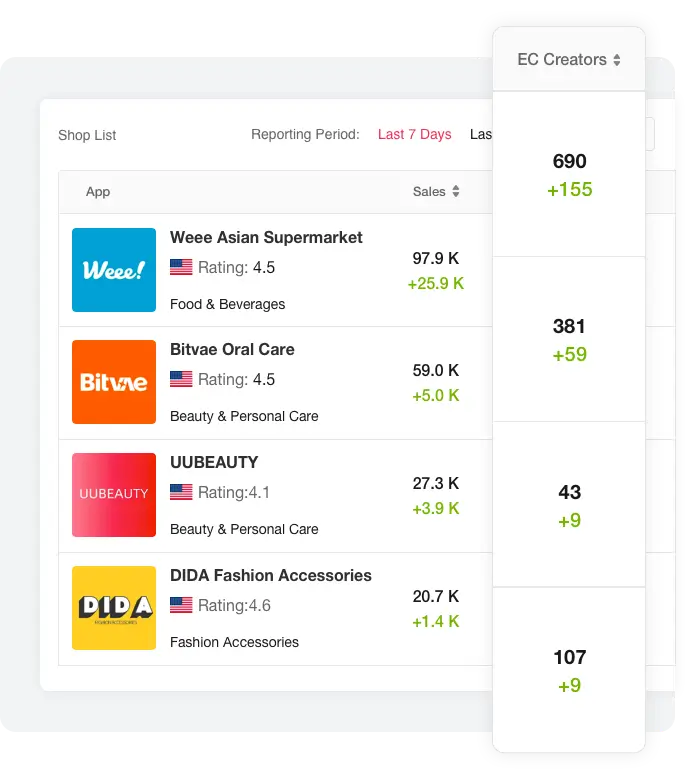The height and width of the screenshot is (780, 687).
Task: Click the +155 creators increase
Action: (x=570, y=190)
